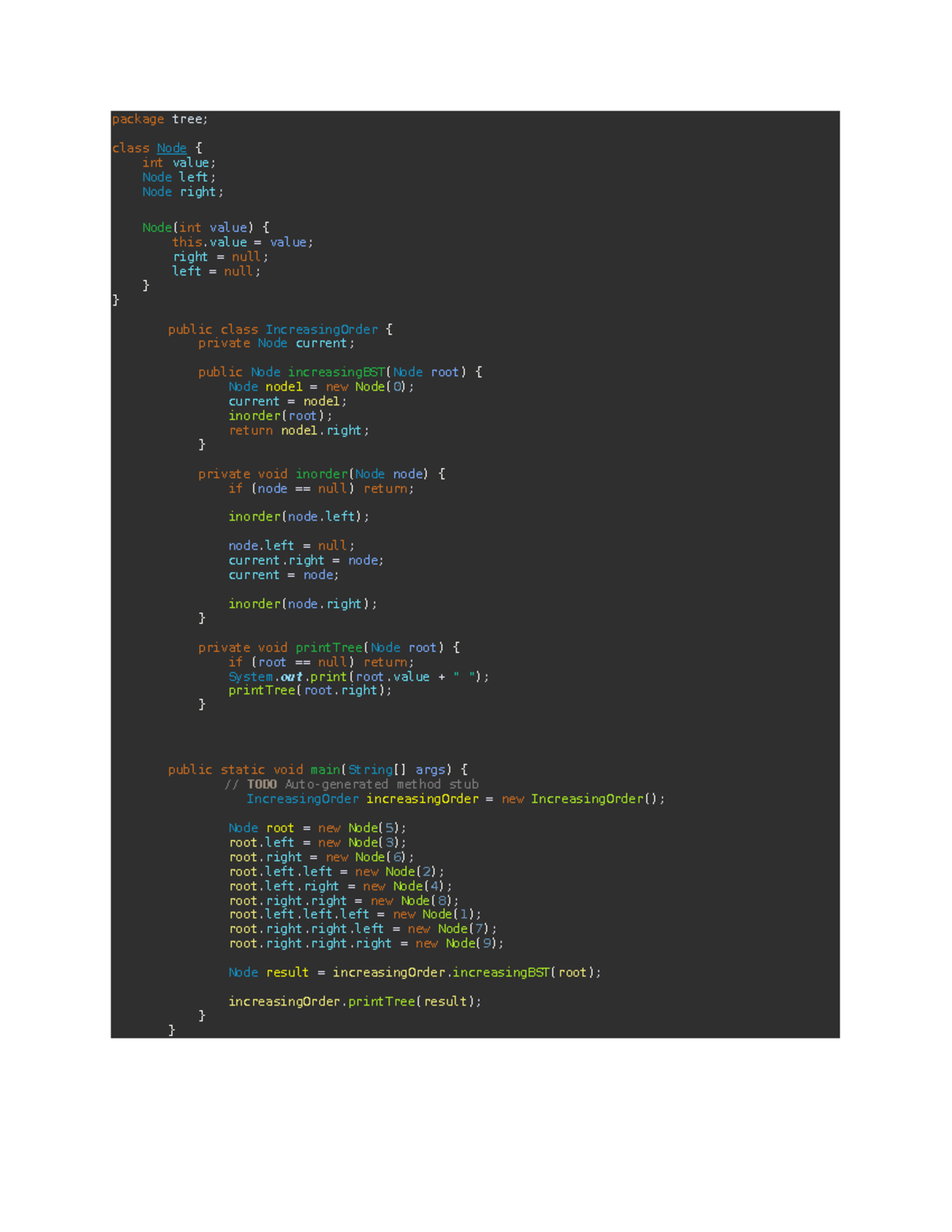Click the underlined Node class name

(171, 148)
